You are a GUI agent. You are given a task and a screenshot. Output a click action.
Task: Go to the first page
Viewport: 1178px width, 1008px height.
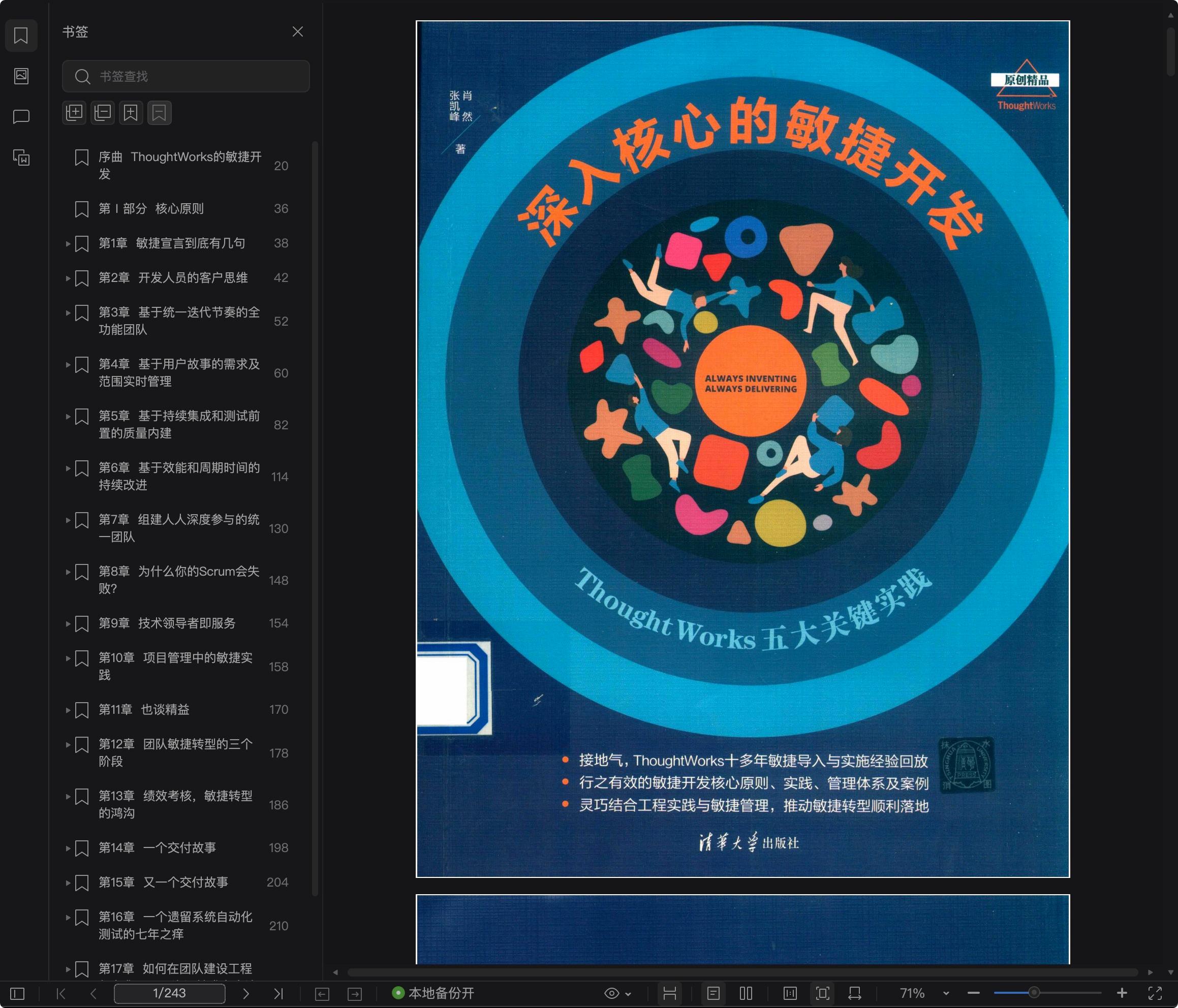tap(61, 993)
